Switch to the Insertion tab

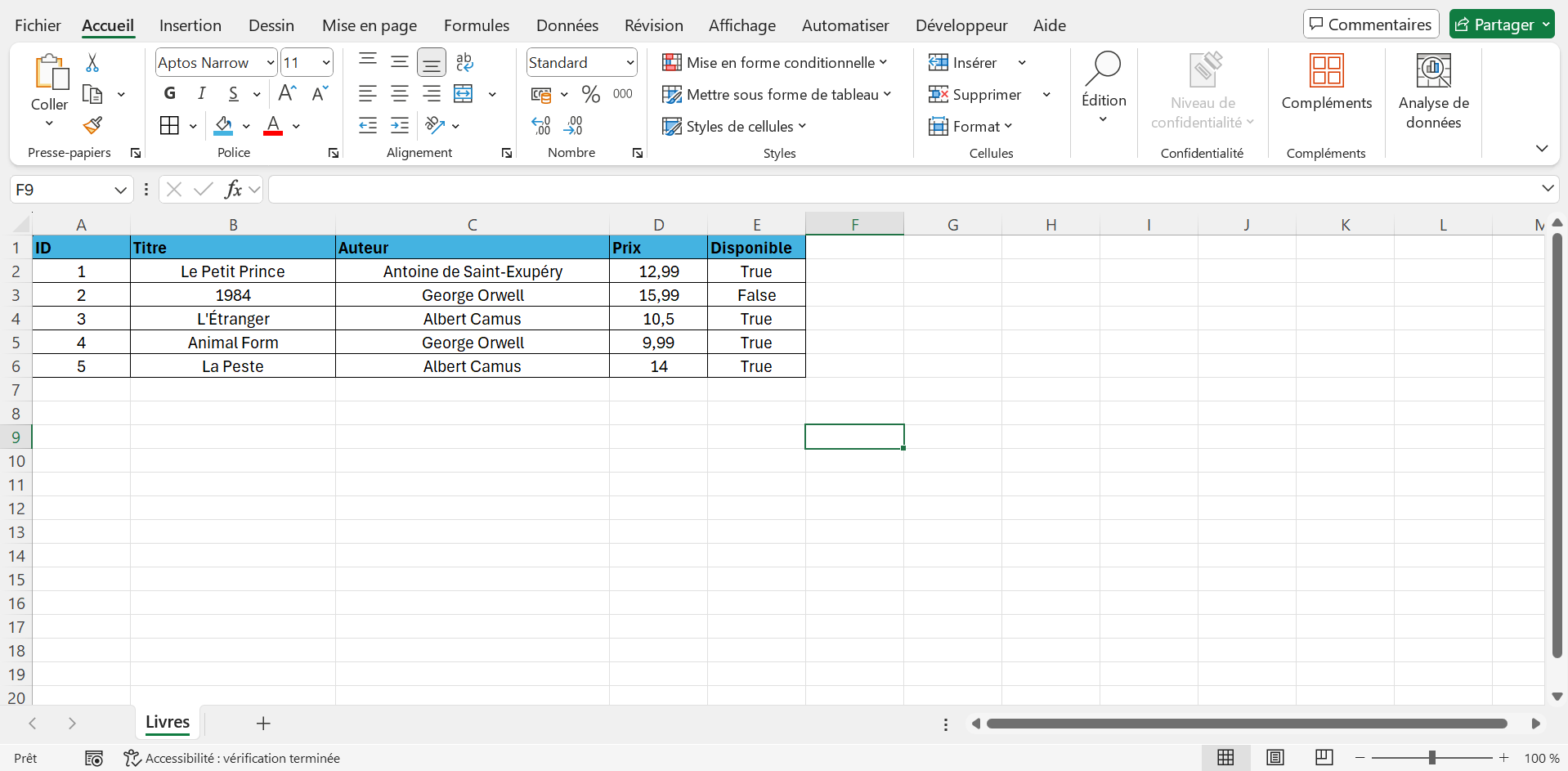click(x=190, y=25)
